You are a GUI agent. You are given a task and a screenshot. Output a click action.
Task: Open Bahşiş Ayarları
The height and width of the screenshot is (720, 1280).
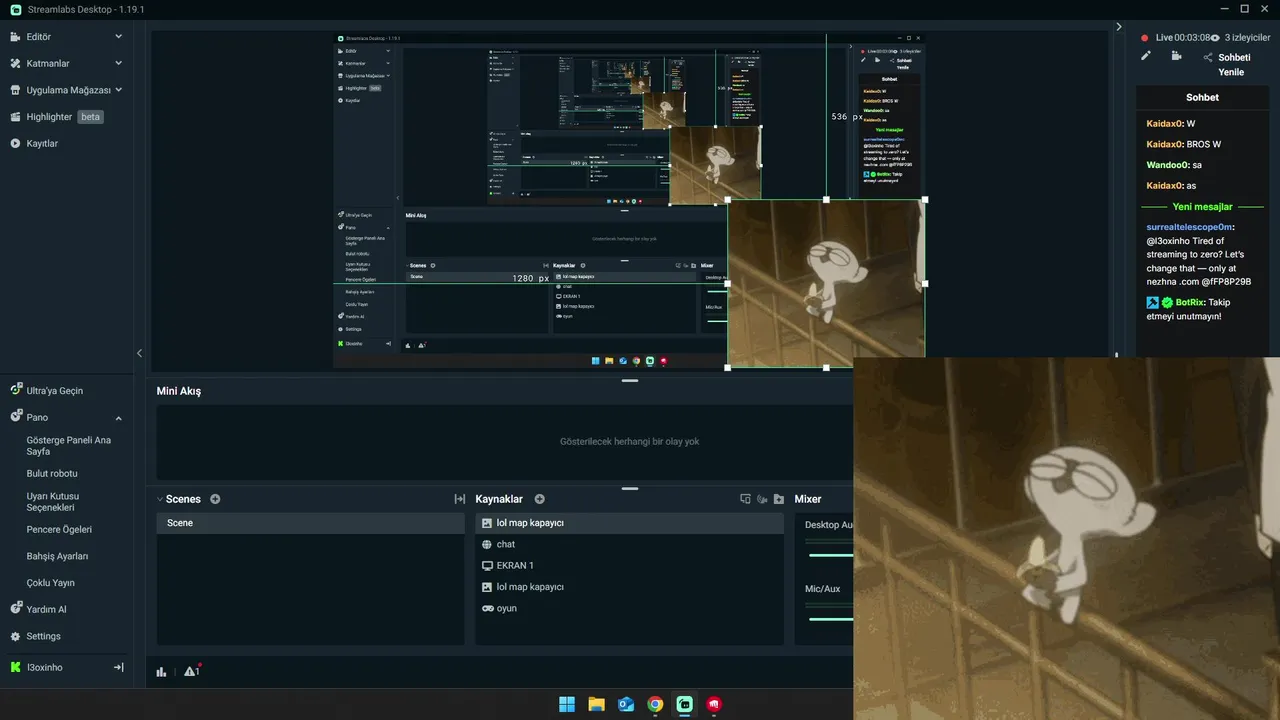tap(57, 556)
